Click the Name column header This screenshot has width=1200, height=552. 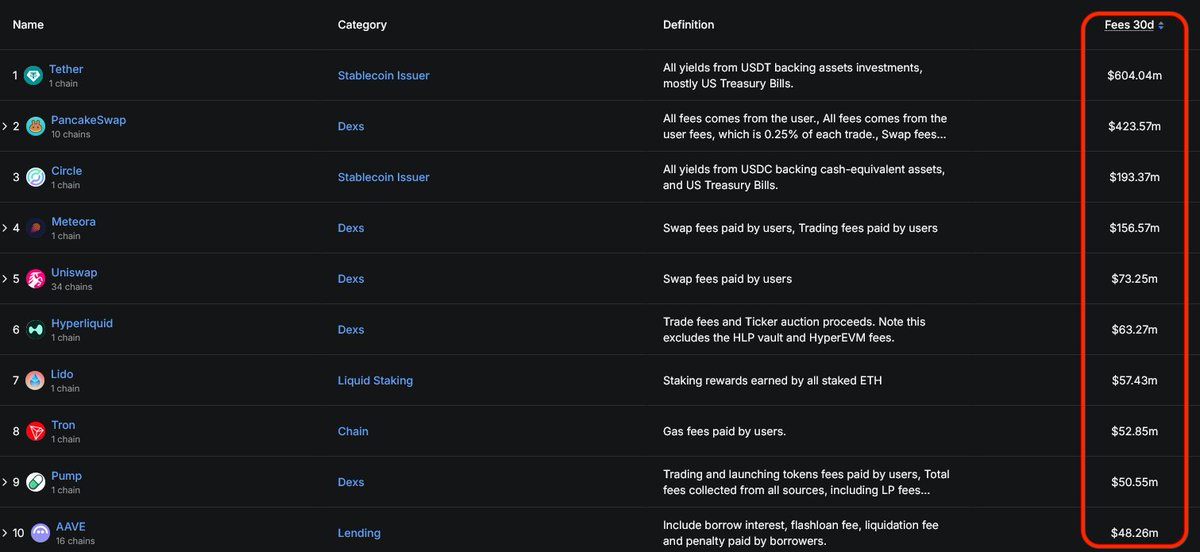click(28, 25)
